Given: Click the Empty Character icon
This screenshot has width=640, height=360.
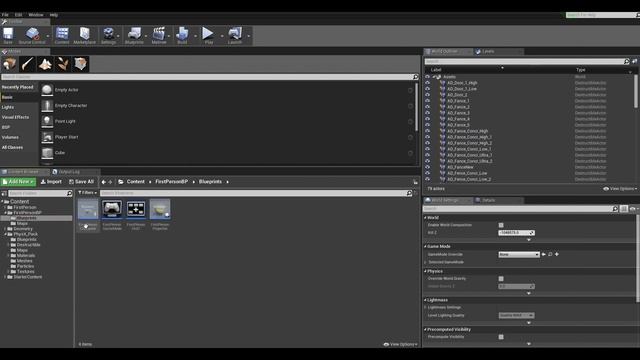Looking at the screenshot, I should (47, 106).
